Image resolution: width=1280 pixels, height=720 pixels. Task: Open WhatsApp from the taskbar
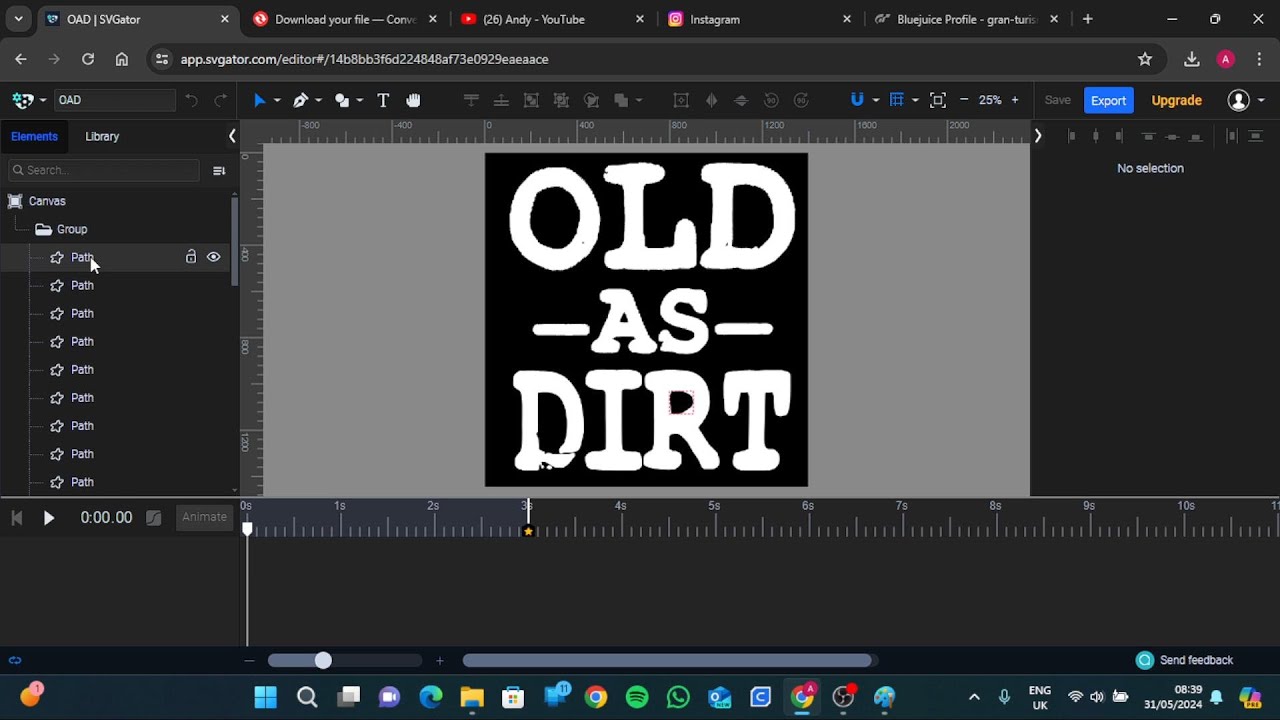pos(678,697)
